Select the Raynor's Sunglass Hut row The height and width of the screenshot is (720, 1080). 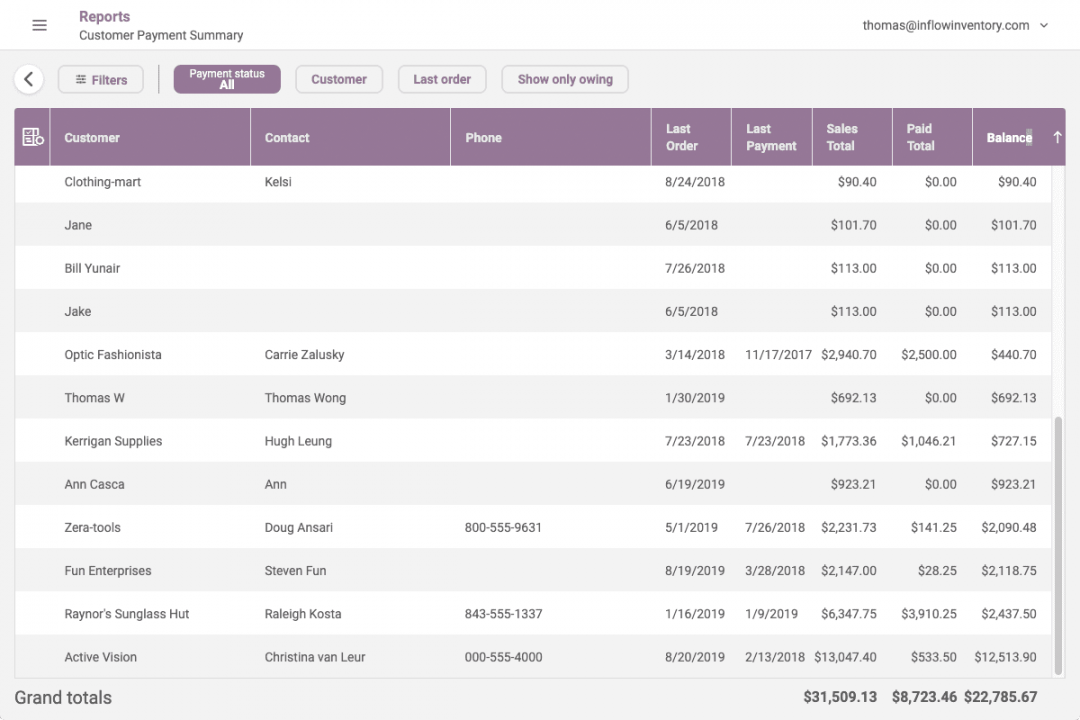point(127,613)
